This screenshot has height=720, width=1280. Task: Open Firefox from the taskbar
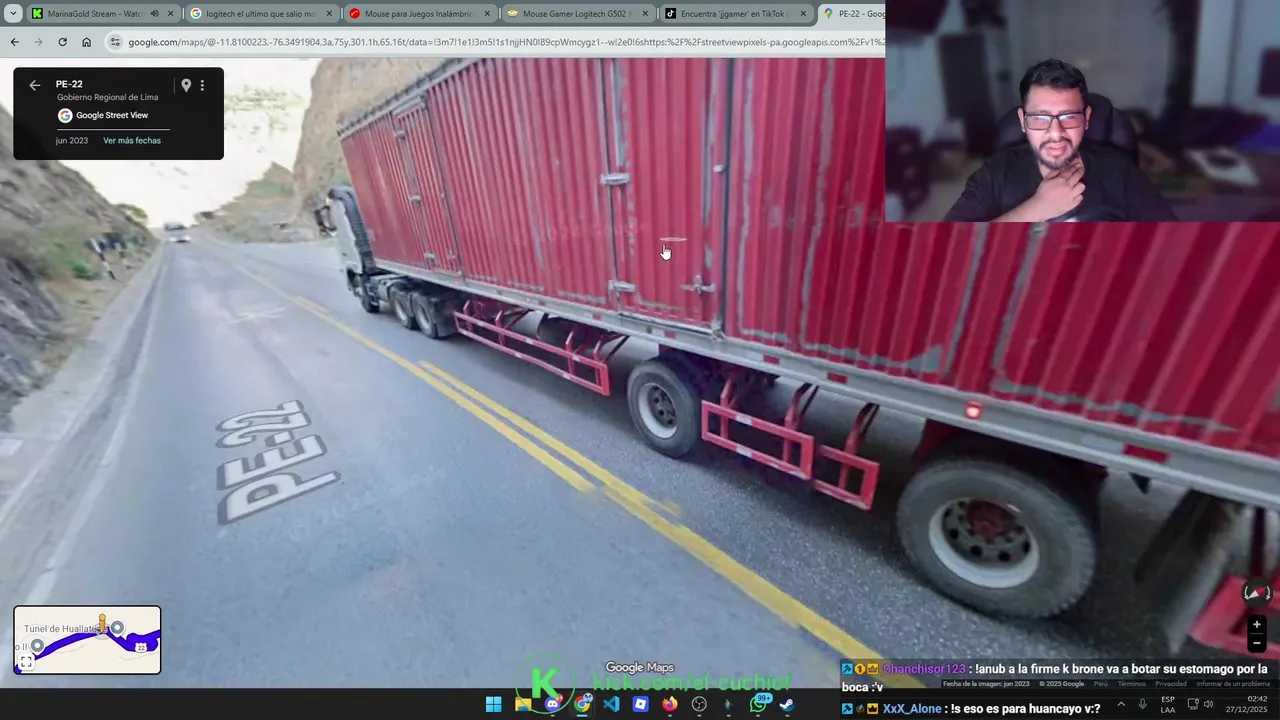point(670,704)
